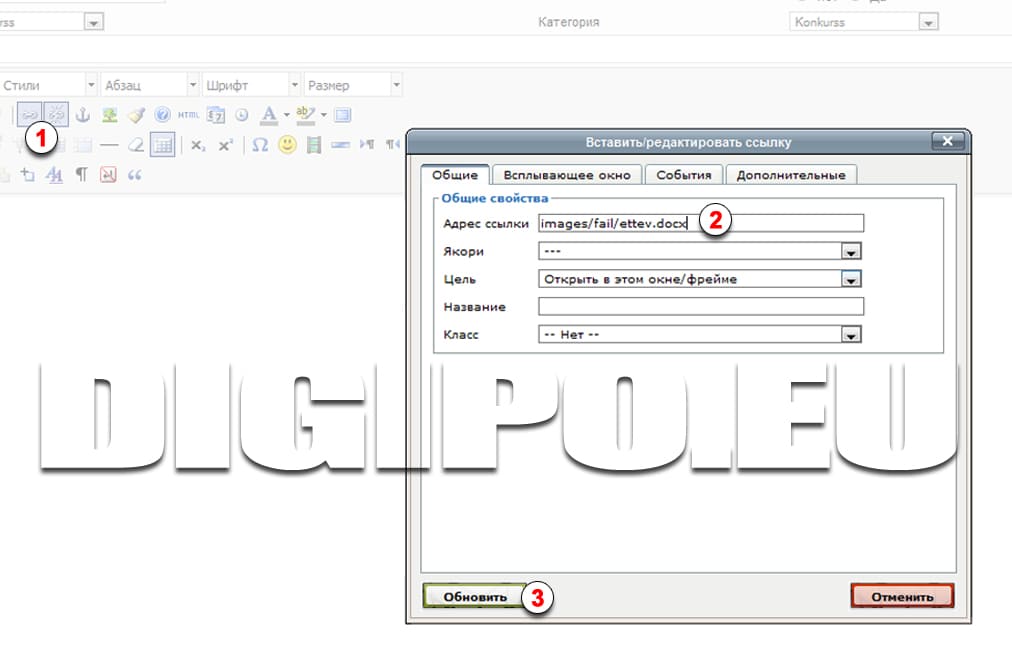
Task: Insert a special character with the Omega icon
Action: tap(260, 145)
